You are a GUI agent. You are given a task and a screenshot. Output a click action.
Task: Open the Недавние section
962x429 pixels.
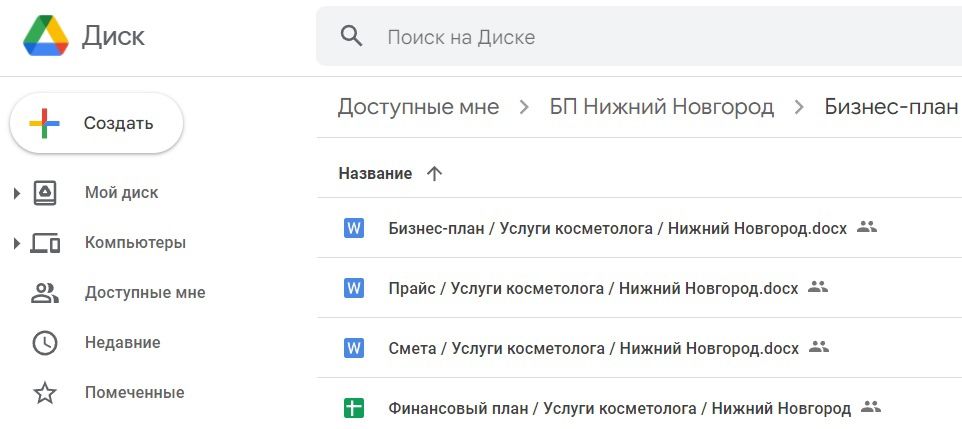pyautogui.click(x=123, y=342)
